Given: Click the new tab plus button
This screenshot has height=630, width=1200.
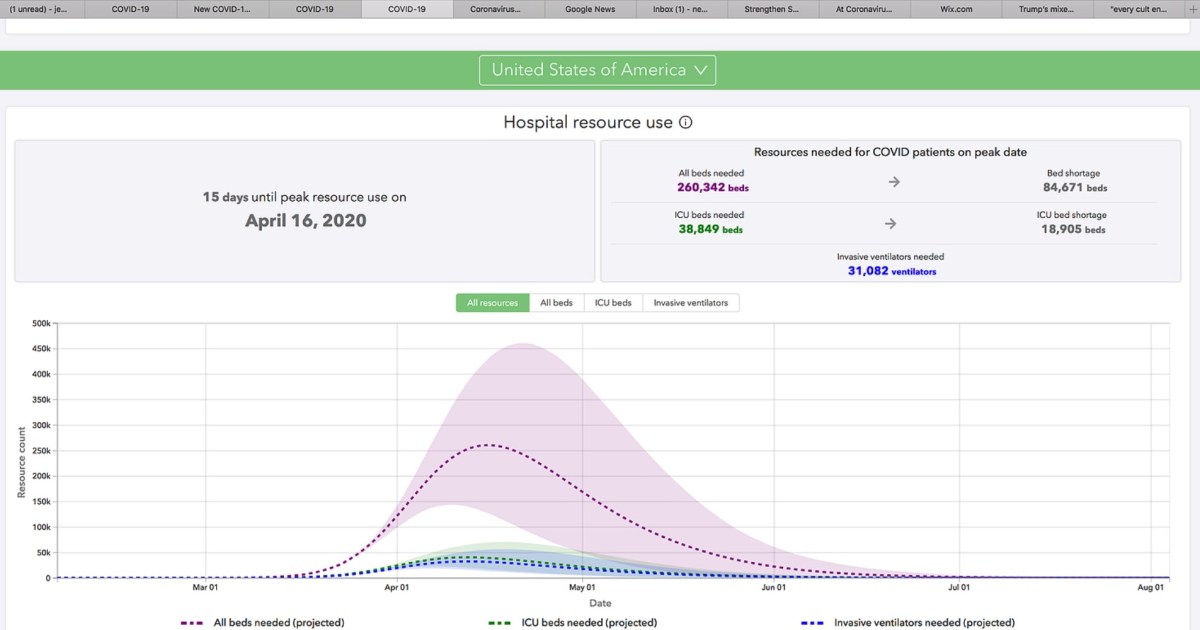Looking at the screenshot, I should click(x=1191, y=9).
